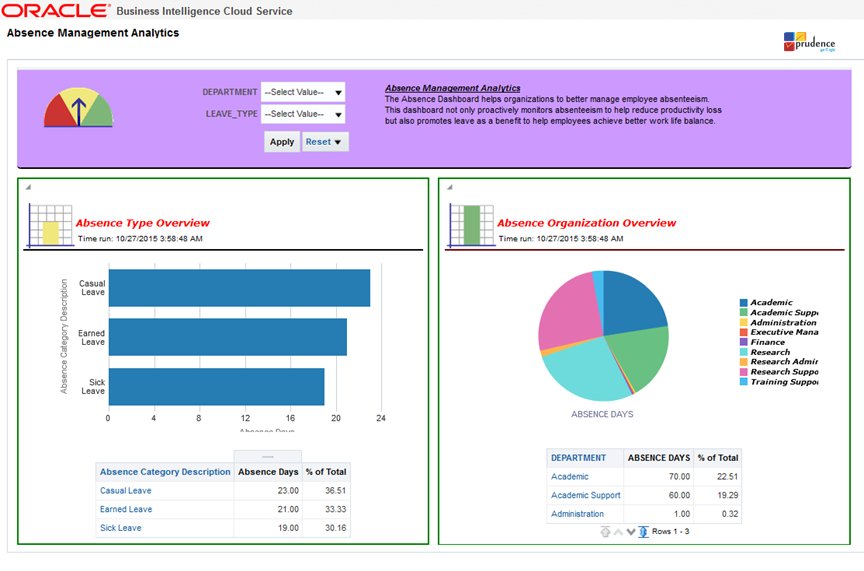The image size is (864, 571).
Task: Open the Casual Leave table link
Action: tap(126, 491)
